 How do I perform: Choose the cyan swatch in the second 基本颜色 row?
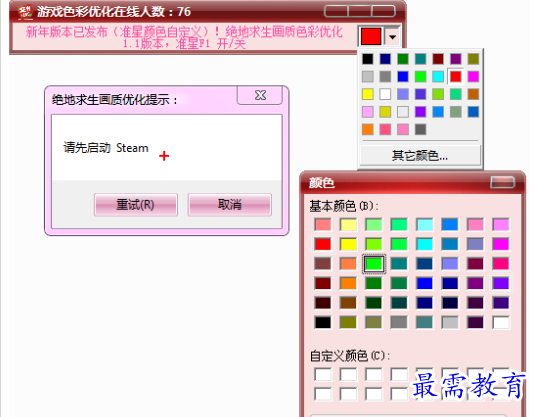pos(425,244)
